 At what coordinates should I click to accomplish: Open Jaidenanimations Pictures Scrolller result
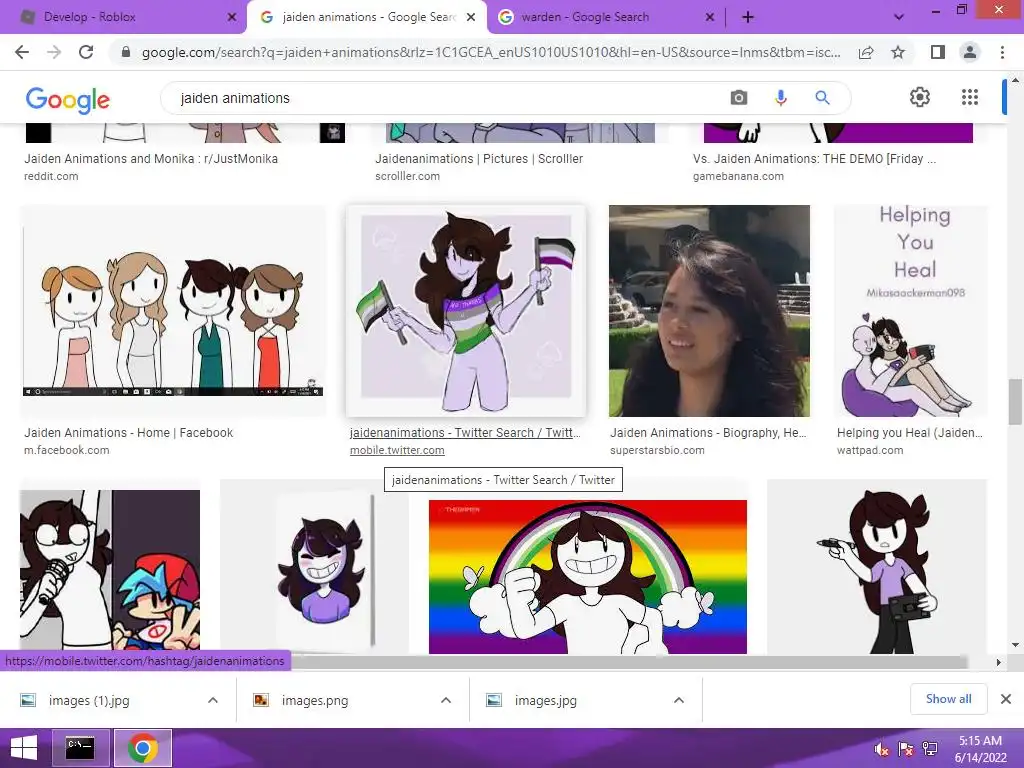[x=479, y=159]
